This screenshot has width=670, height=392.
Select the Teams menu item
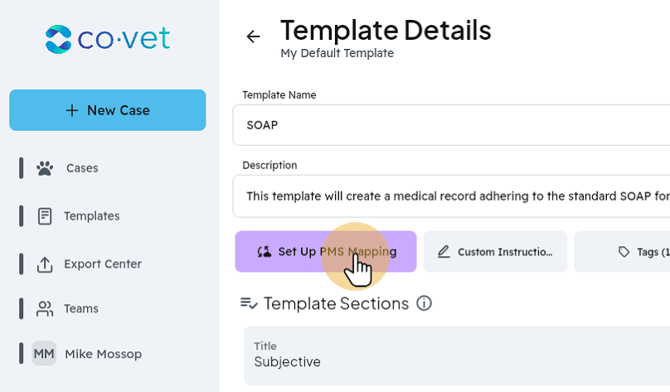[81, 309]
